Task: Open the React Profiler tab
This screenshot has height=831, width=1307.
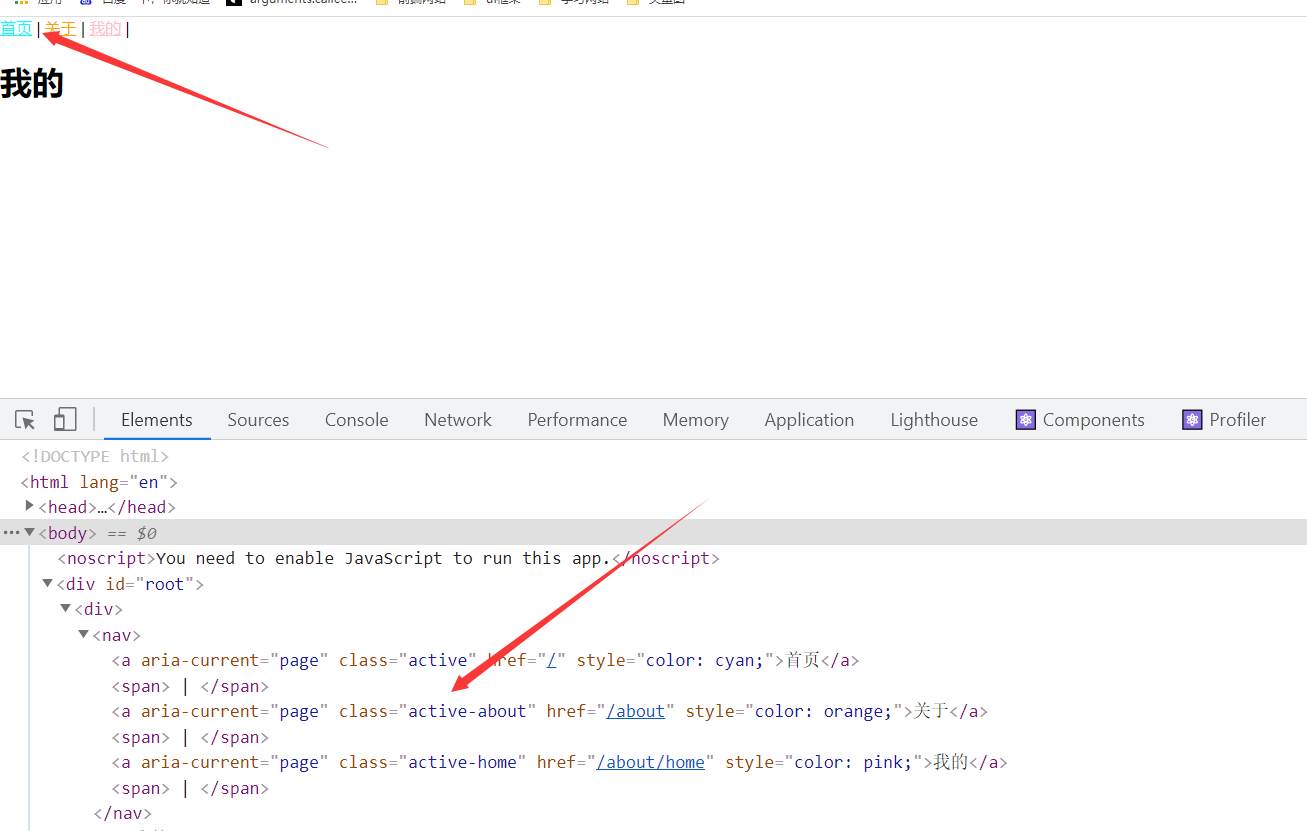Action: pos(1224,420)
